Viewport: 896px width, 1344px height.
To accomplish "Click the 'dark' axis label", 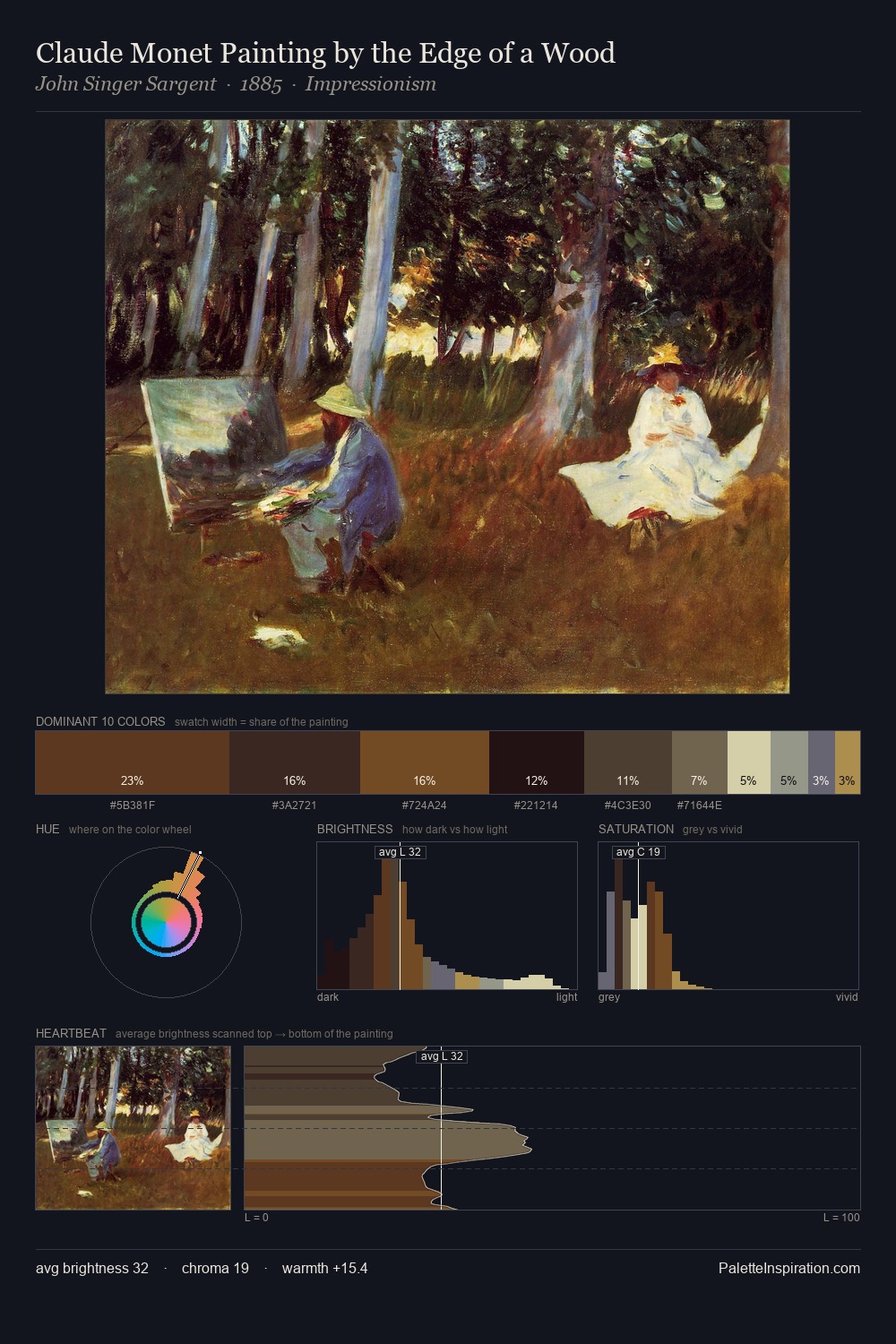I will point(328,996).
